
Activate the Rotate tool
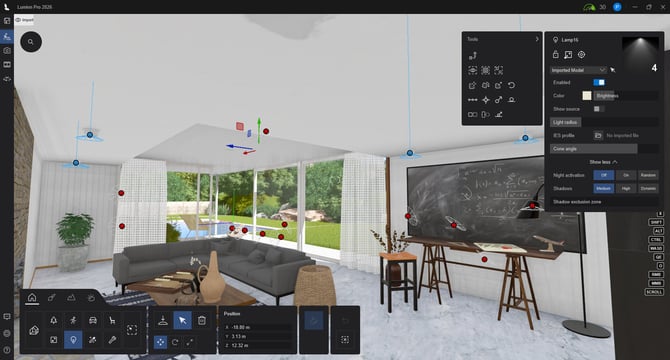[x=175, y=342]
